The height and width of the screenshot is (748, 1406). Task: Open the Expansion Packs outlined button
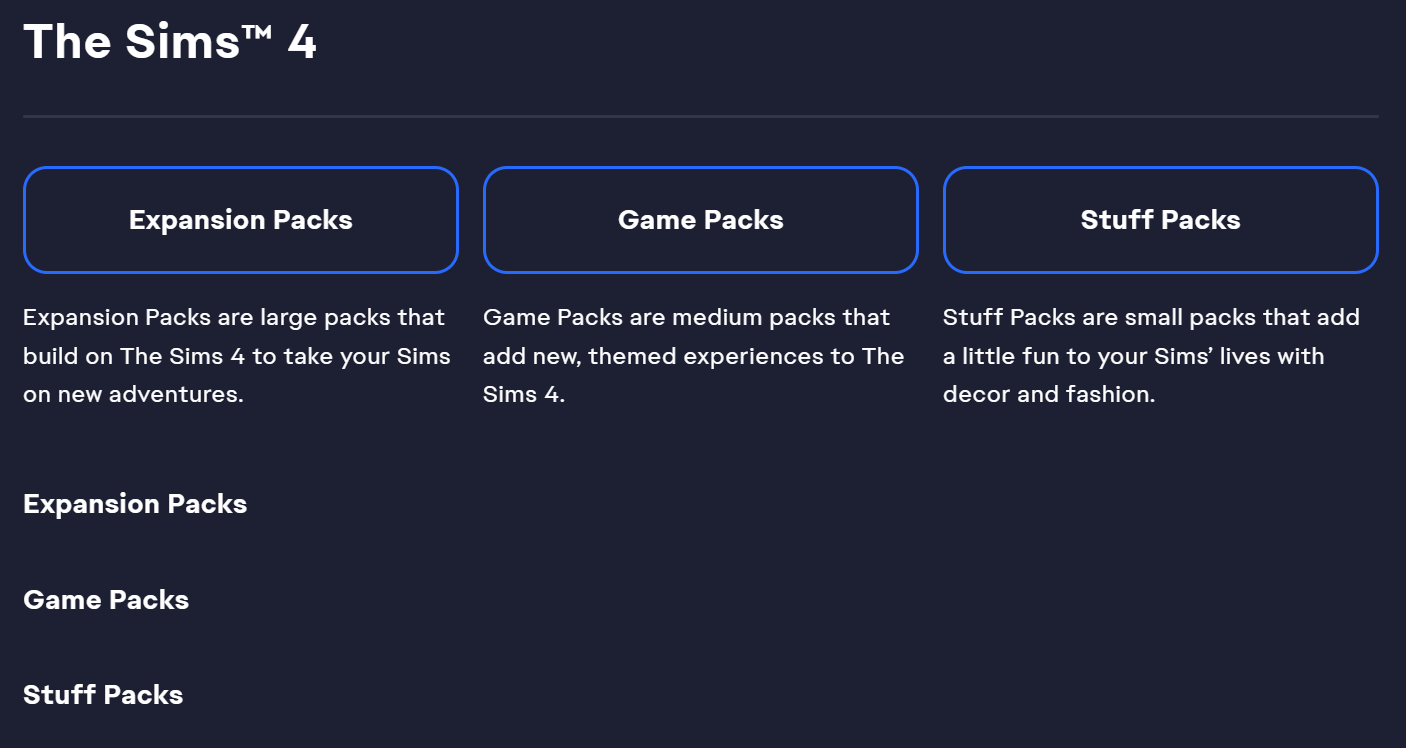(240, 220)
